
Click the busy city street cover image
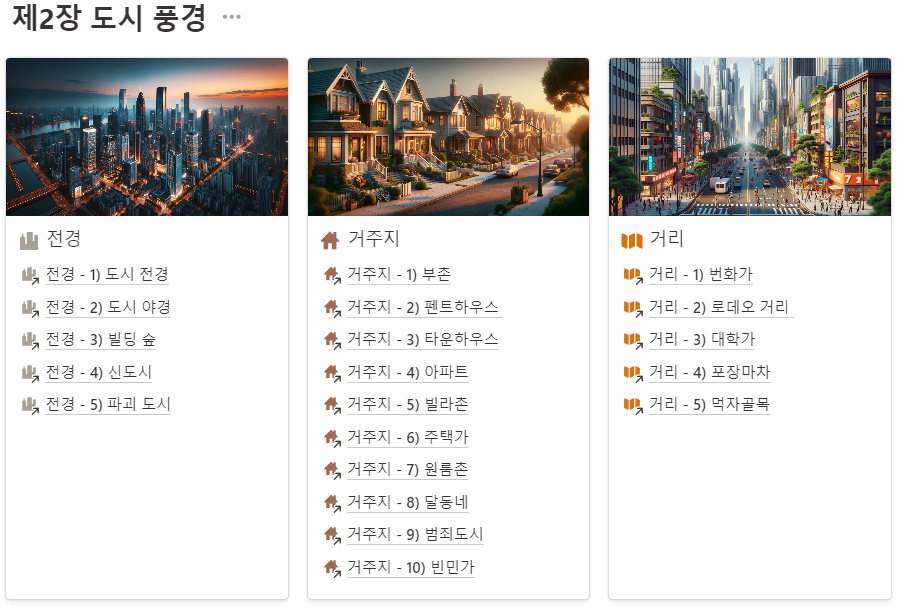point(750,137)
